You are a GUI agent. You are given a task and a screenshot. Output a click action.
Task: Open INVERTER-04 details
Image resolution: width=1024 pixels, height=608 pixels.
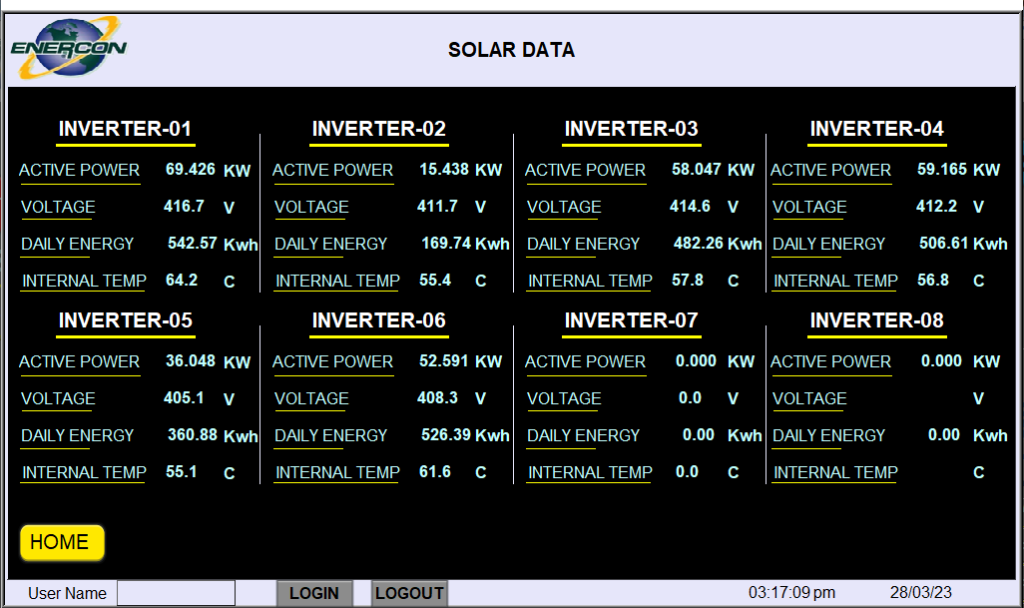pos(877,128)
